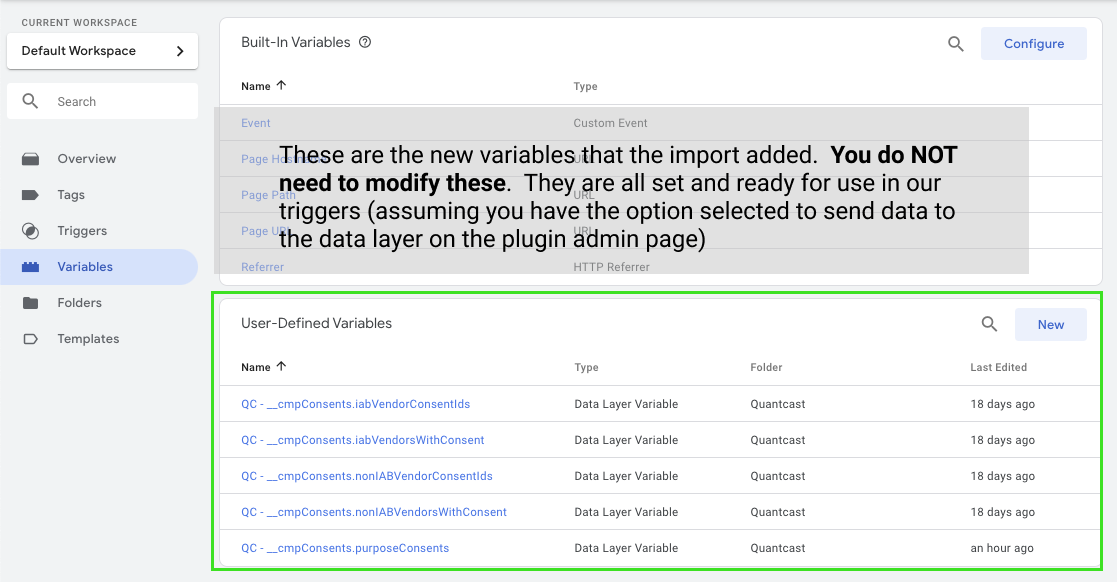The height and width of the screenshot is (582, 1117).
Task: Sort User-Defined Variables by Name
Action: (x=263, y=367)
